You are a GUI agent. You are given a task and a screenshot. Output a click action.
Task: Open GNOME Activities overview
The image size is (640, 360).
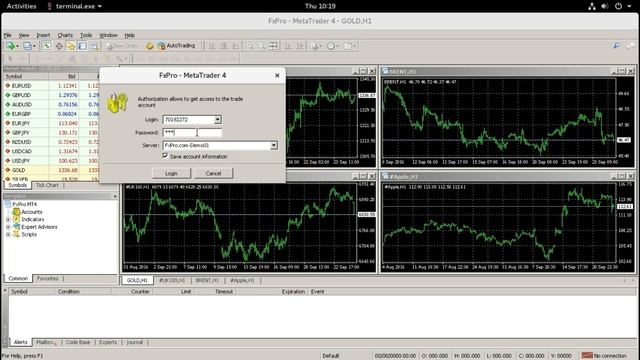[x=21, y=6]
